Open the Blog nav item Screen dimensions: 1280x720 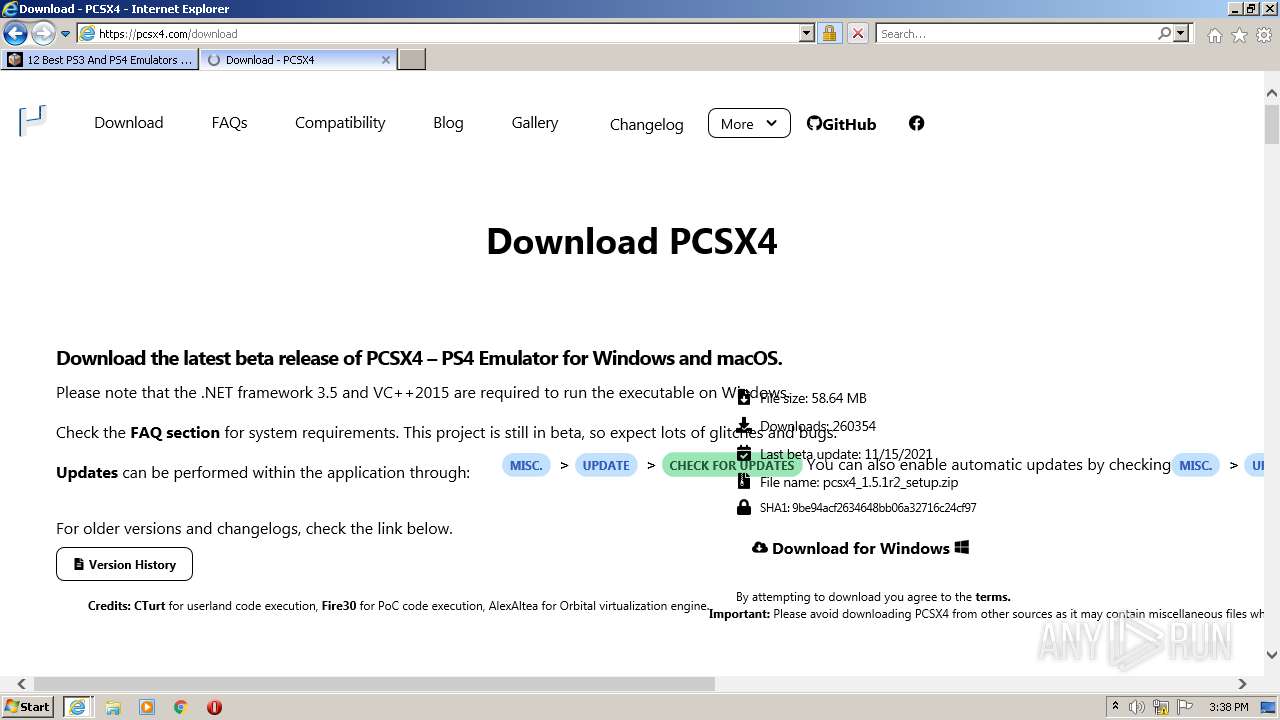pyautogui.click(x=448, y=122)
